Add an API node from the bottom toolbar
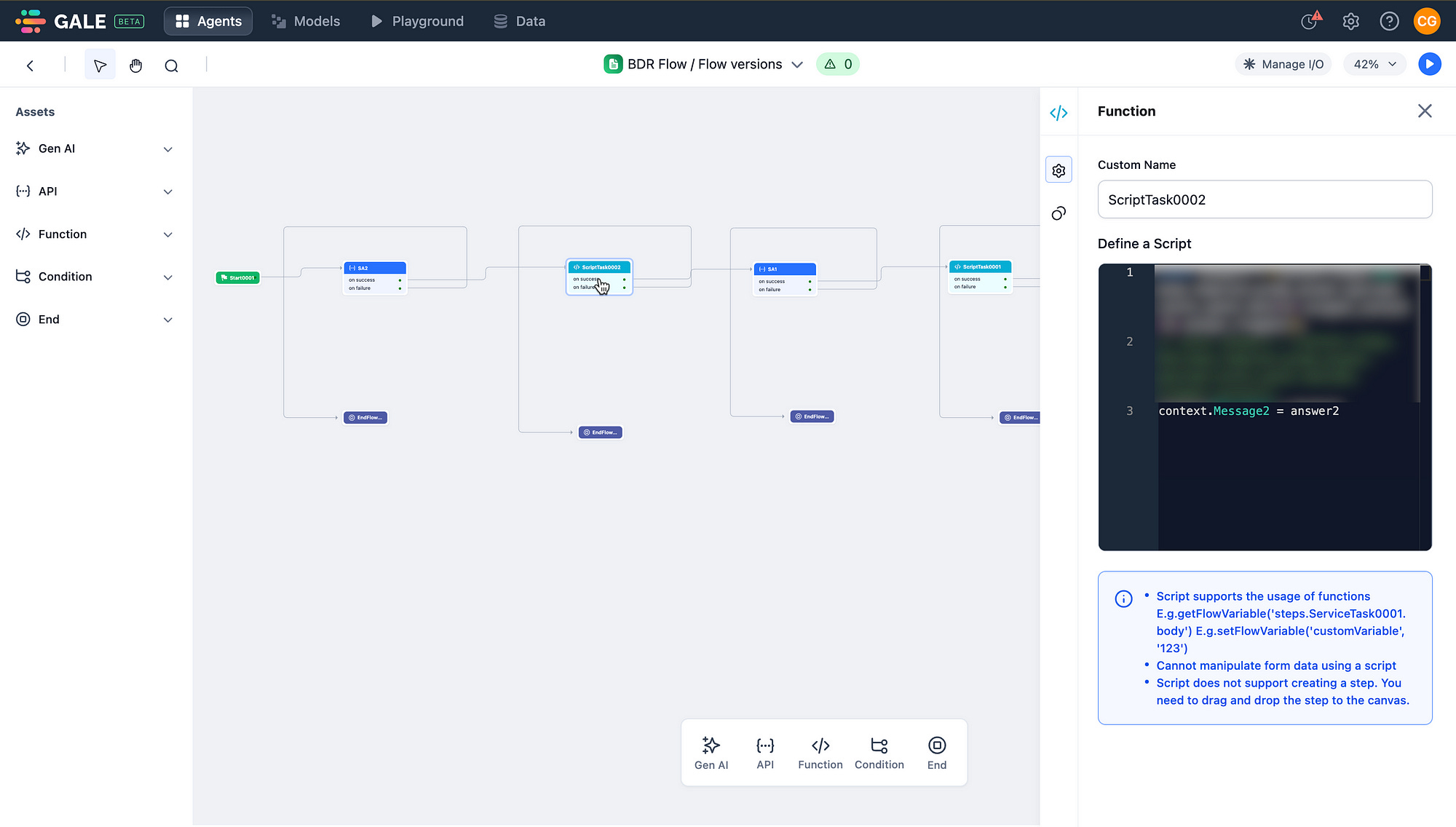 coord(765,752)
